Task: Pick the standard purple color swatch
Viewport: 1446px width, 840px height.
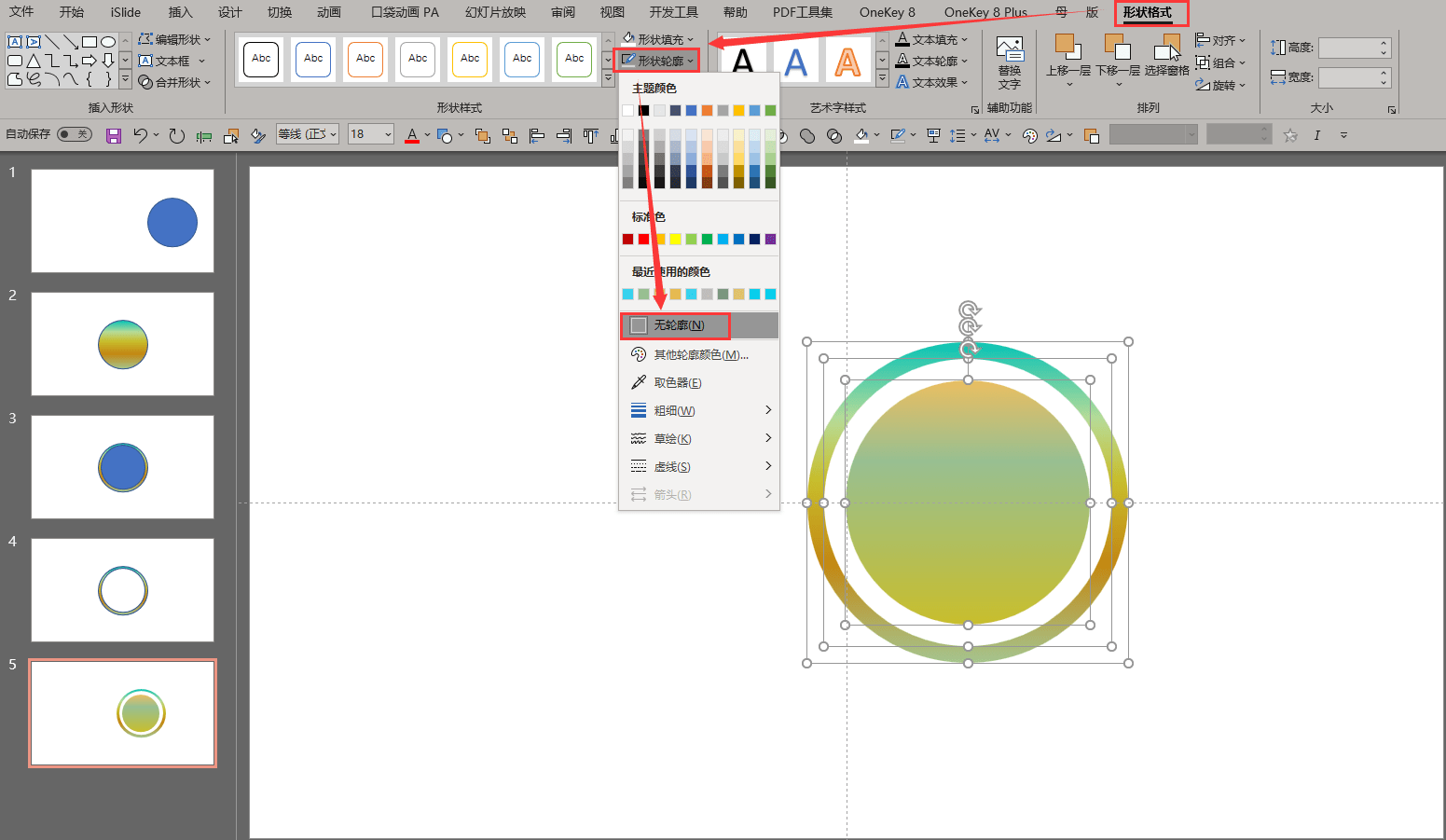Action: (770, 240)
